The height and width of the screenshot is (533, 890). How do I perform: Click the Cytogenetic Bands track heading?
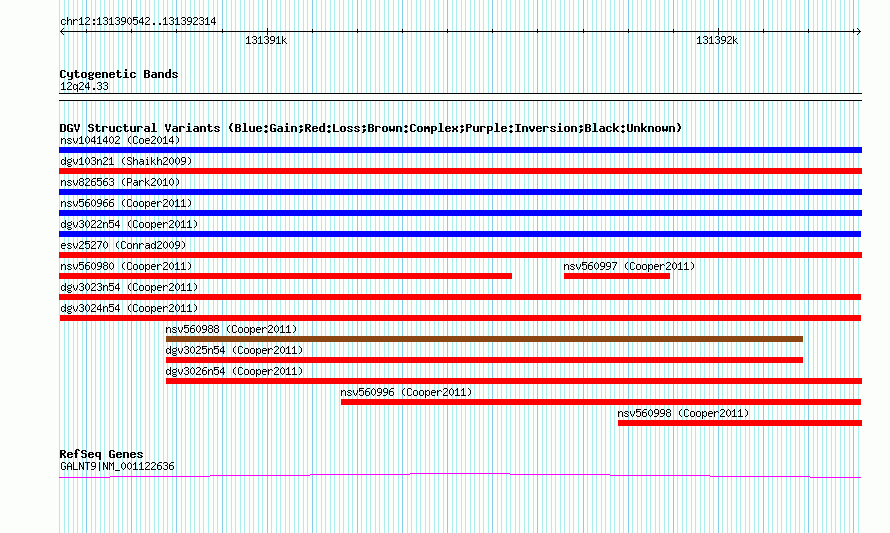[x=119, y=74]
